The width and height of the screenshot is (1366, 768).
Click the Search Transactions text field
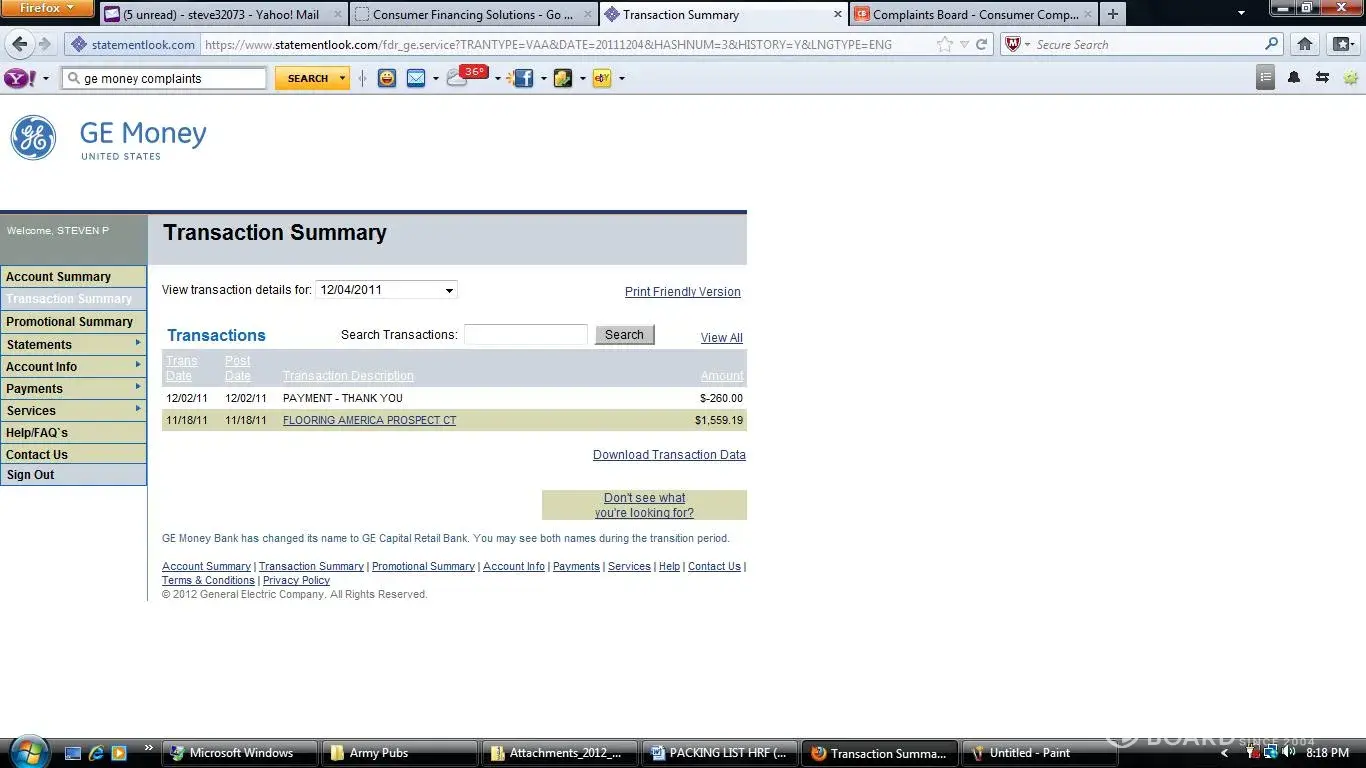coord(526,335)
